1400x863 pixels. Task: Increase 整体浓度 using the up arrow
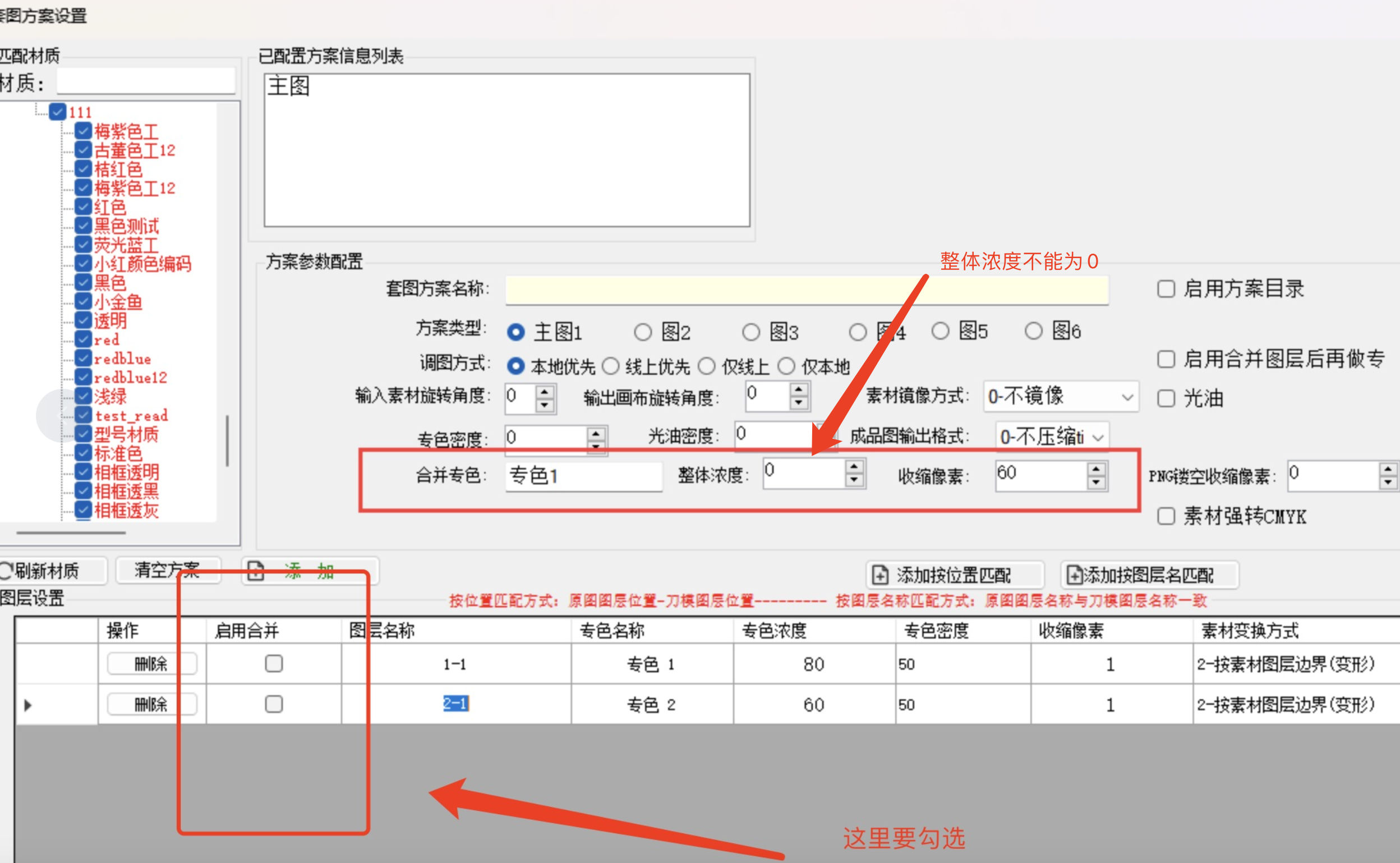coord(854,467)
